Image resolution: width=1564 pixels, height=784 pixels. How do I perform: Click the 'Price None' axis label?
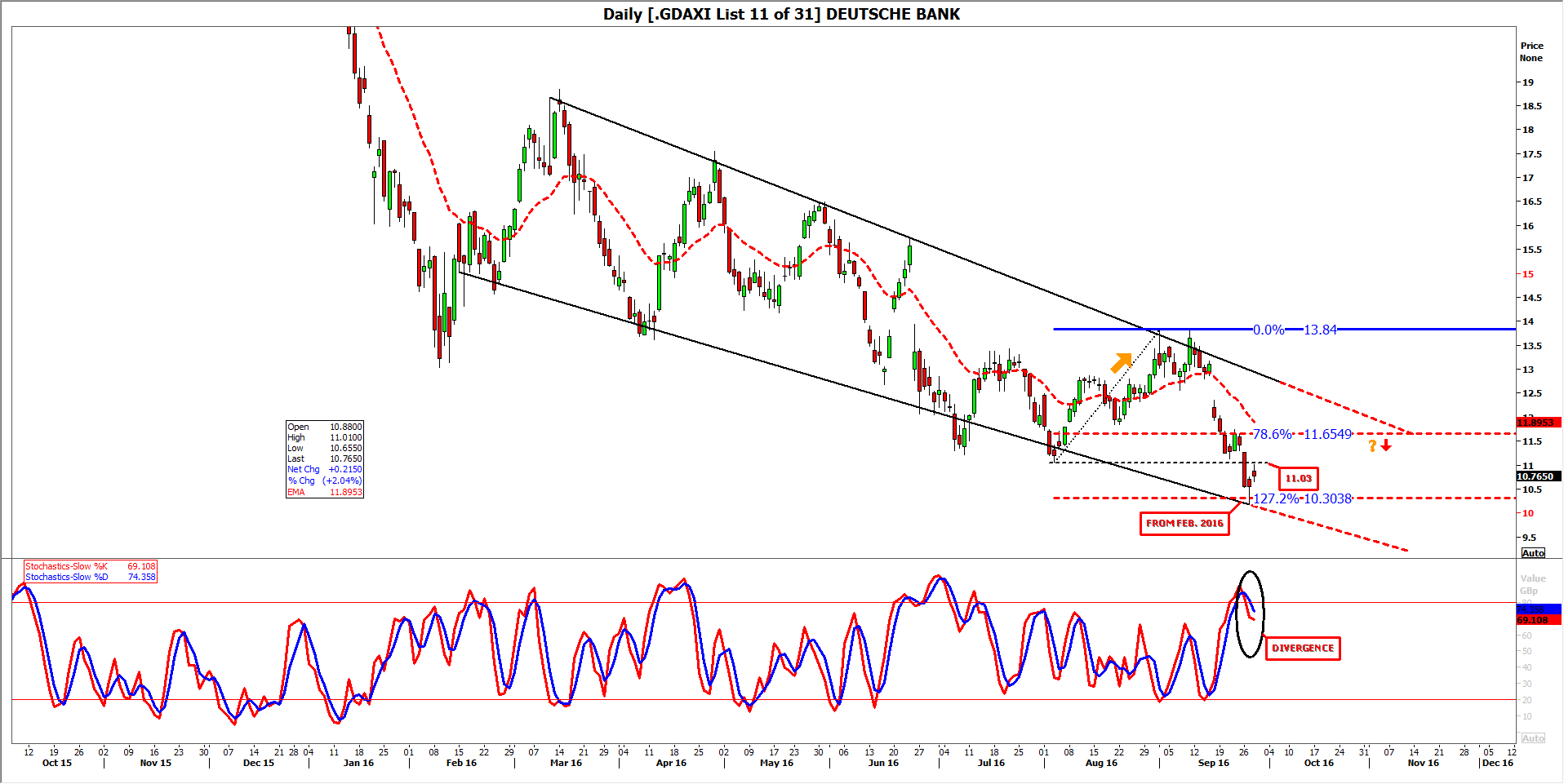click(x=1531, y=52)
